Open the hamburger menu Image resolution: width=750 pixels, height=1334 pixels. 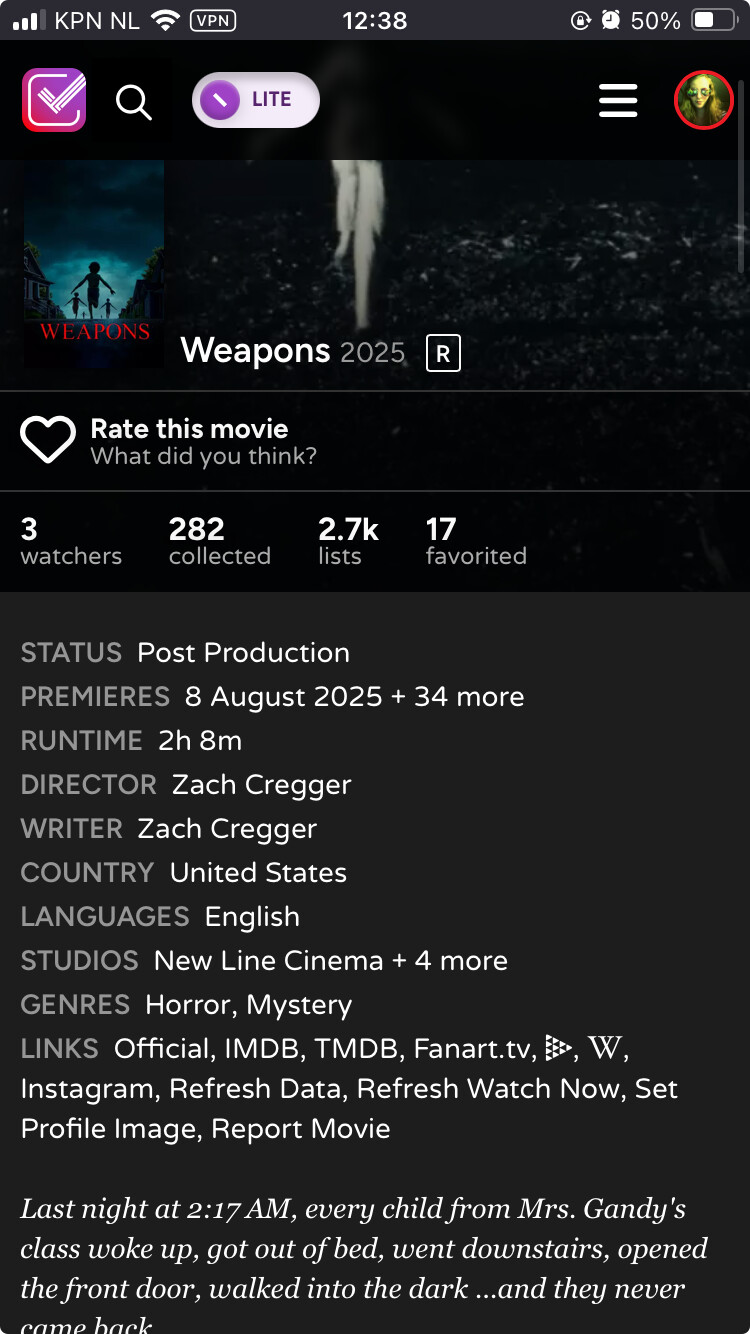(x=618, y=100)
